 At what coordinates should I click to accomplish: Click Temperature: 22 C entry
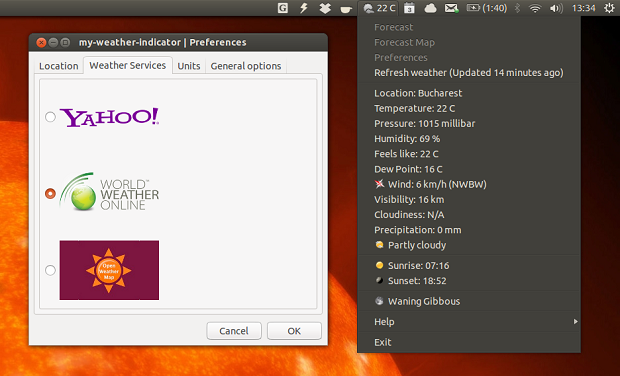coord(469,108)
